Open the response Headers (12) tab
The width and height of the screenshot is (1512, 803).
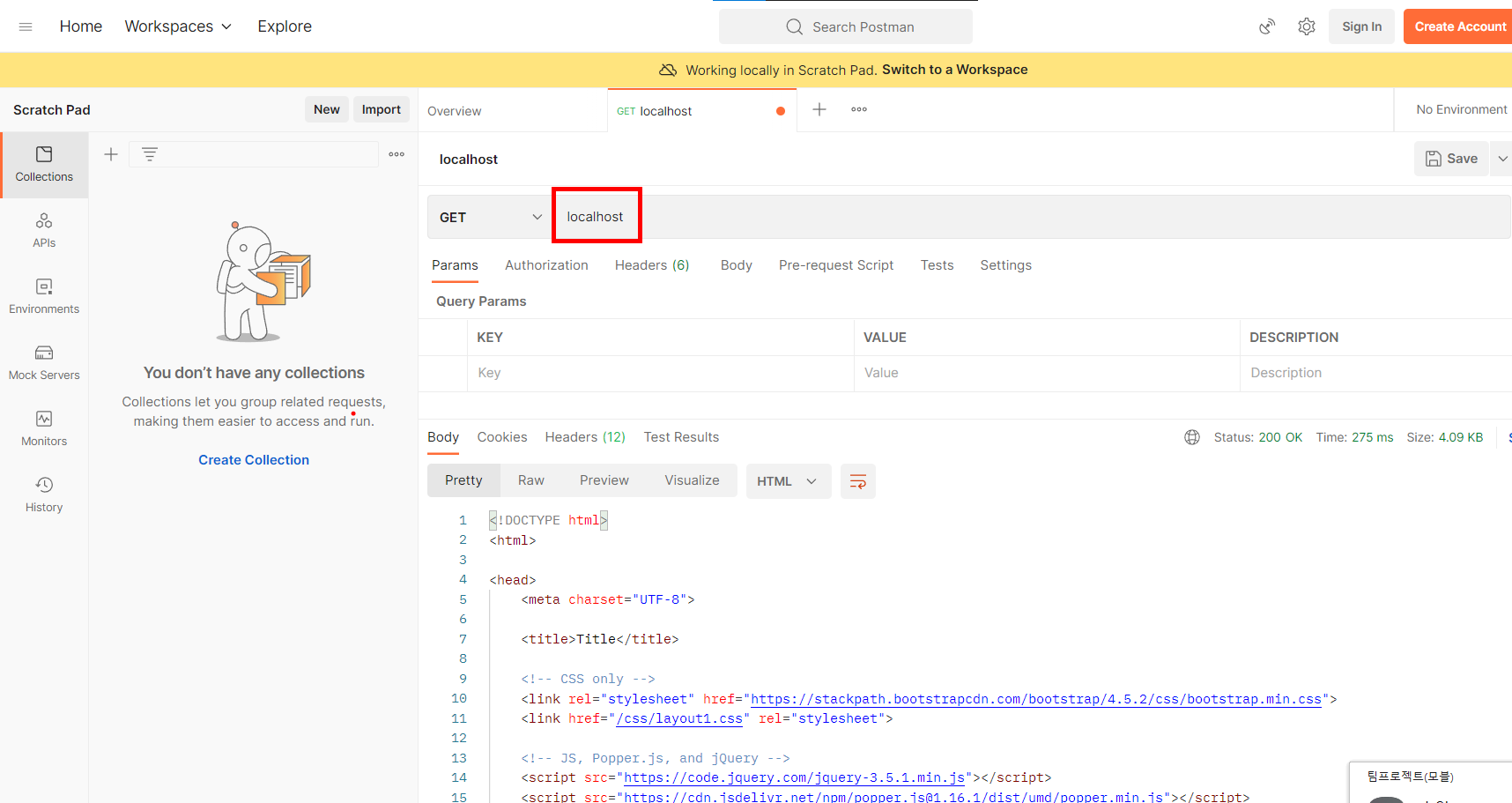pyautogui.click(x=585, y=437)
